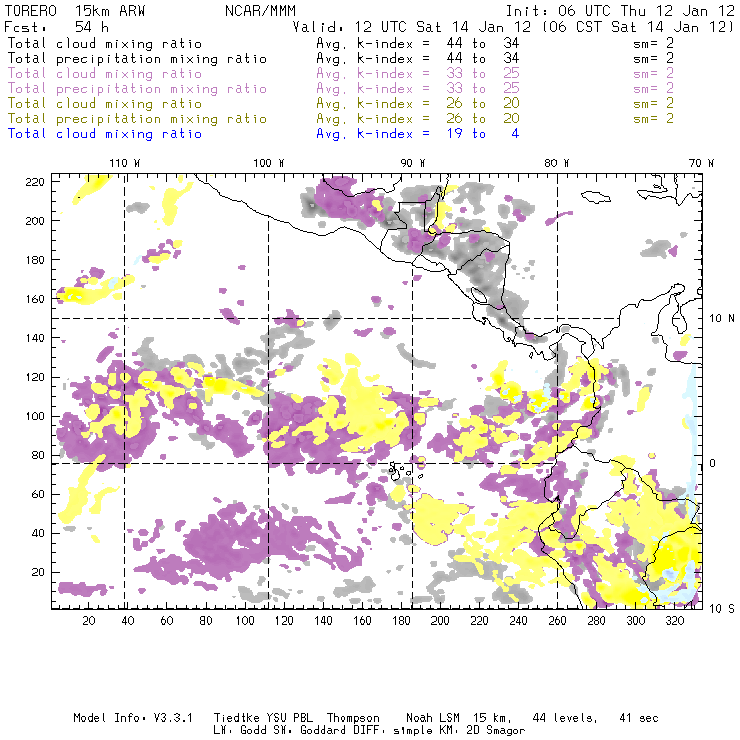Click "2D Smagor" at the footer end
The width and height of the screenshot is (740, 740).
496,731
